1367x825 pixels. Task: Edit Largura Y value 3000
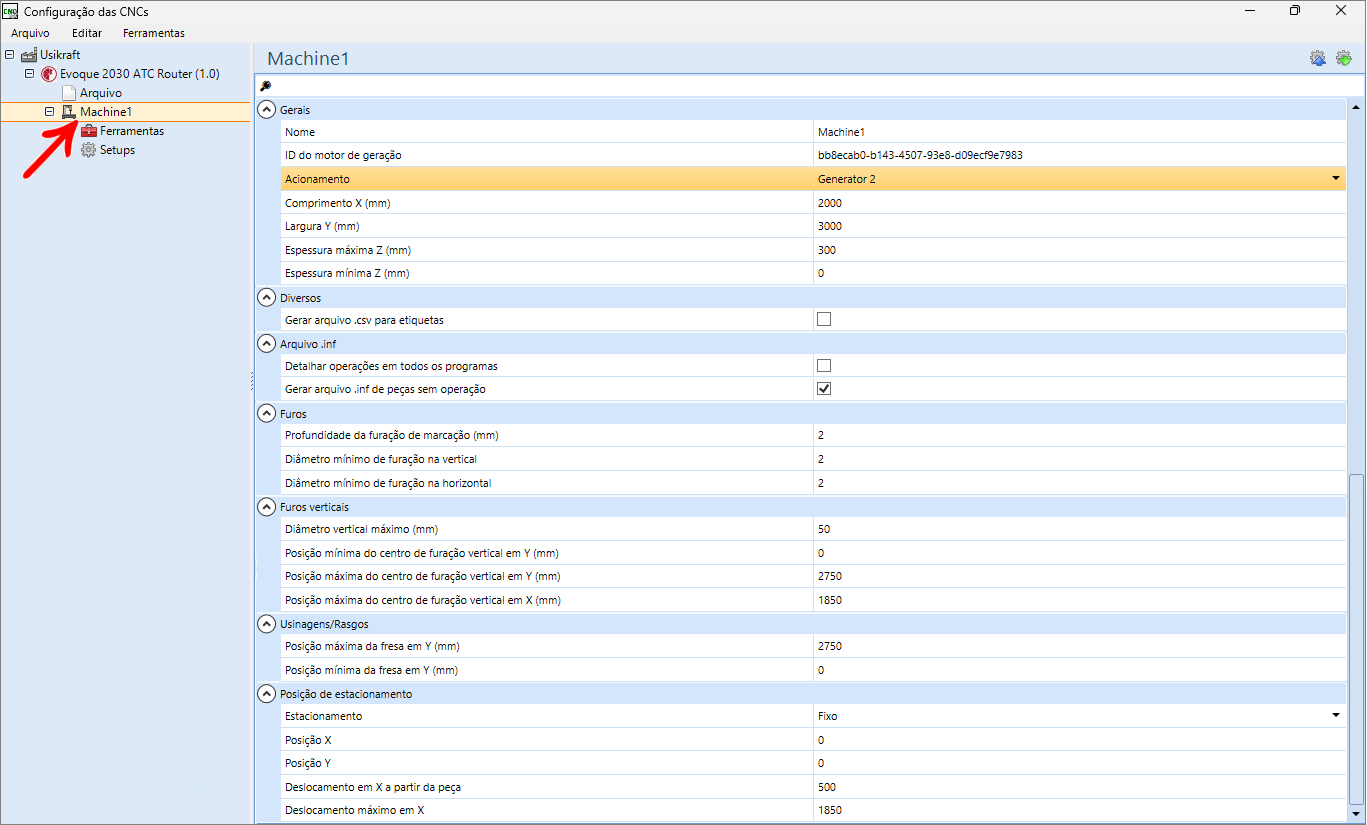pyautogui.click(x=1079, y=226)
